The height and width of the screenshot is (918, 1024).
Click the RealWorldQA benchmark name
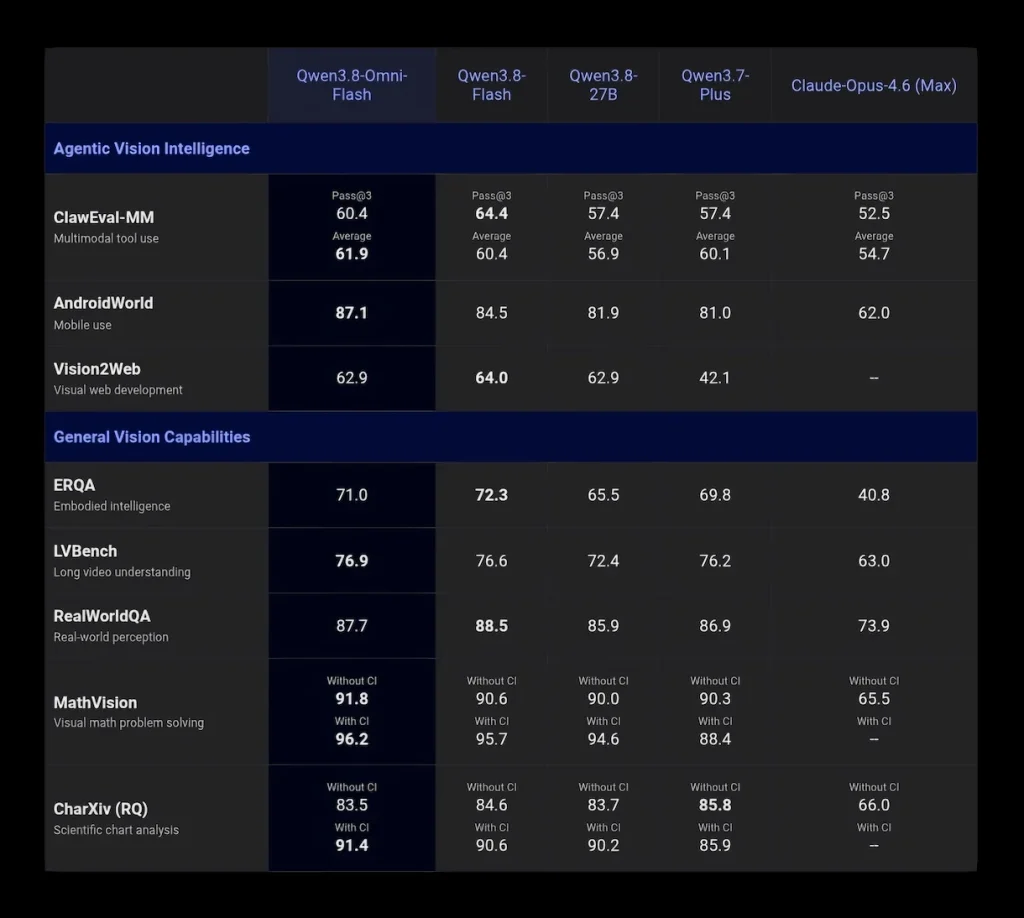[x=102, y=616]
